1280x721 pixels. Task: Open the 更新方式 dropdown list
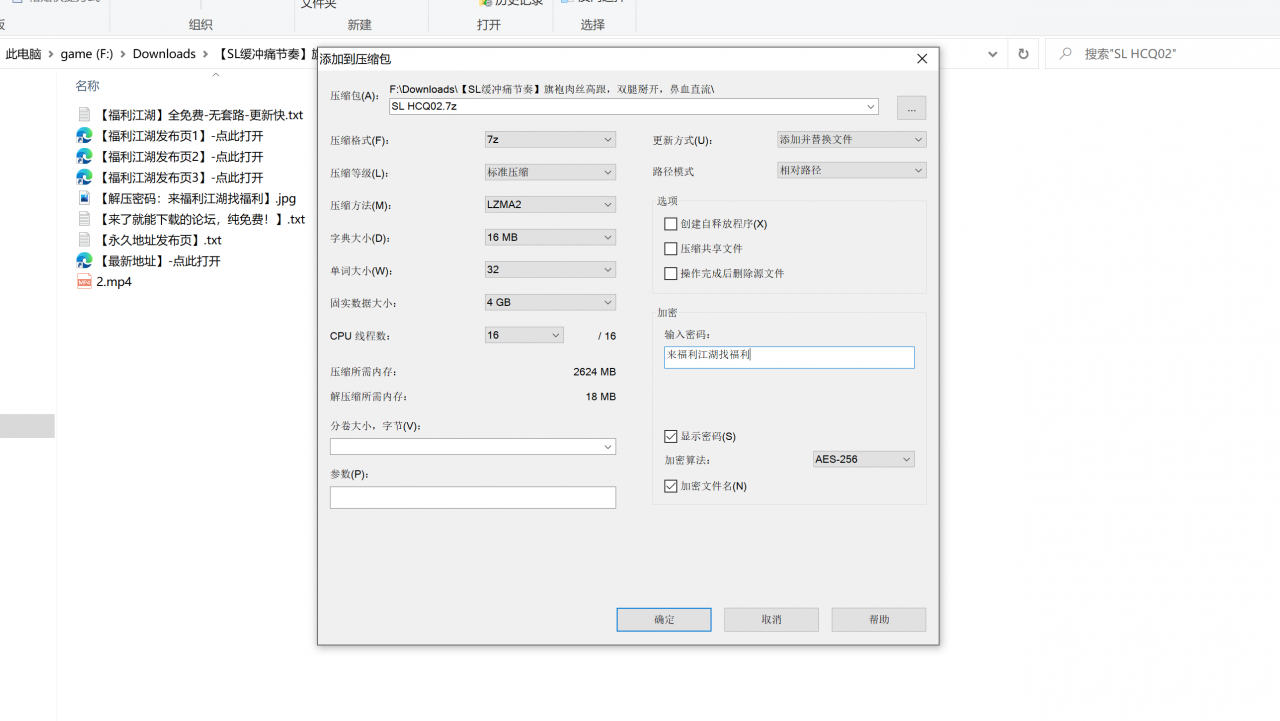851,140
